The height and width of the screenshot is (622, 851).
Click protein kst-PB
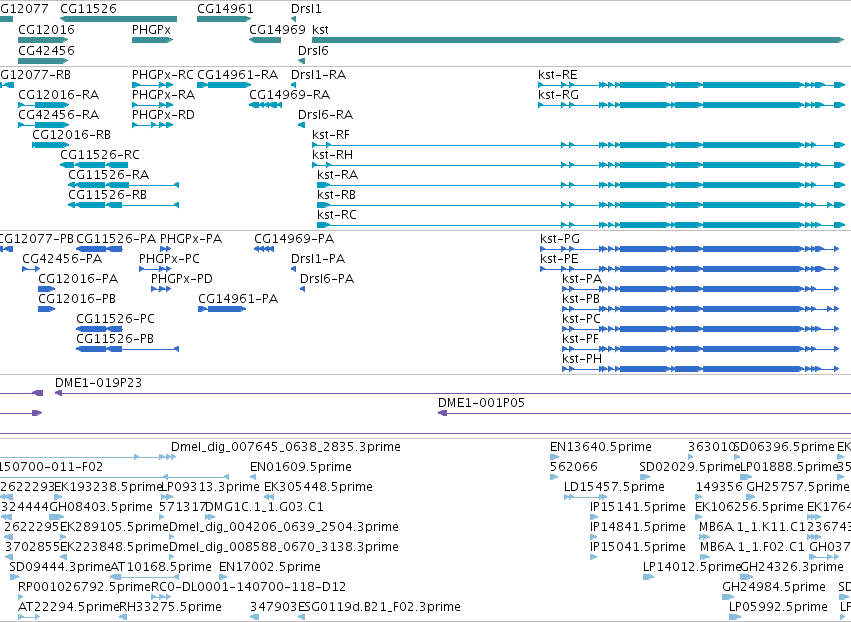click(x=581, y=299)
